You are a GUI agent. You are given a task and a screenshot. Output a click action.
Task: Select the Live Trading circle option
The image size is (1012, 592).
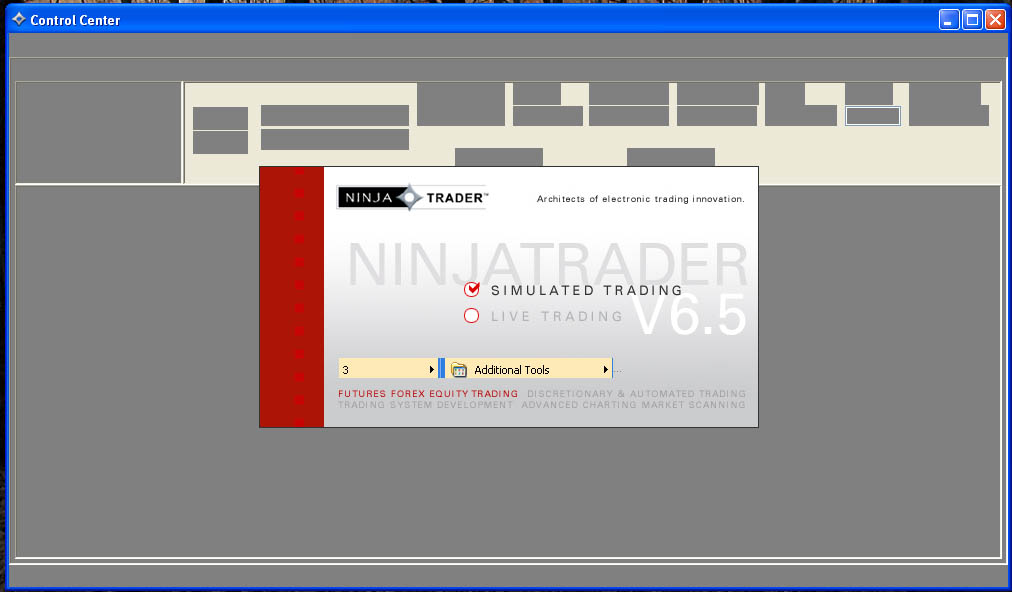point(472,316)
